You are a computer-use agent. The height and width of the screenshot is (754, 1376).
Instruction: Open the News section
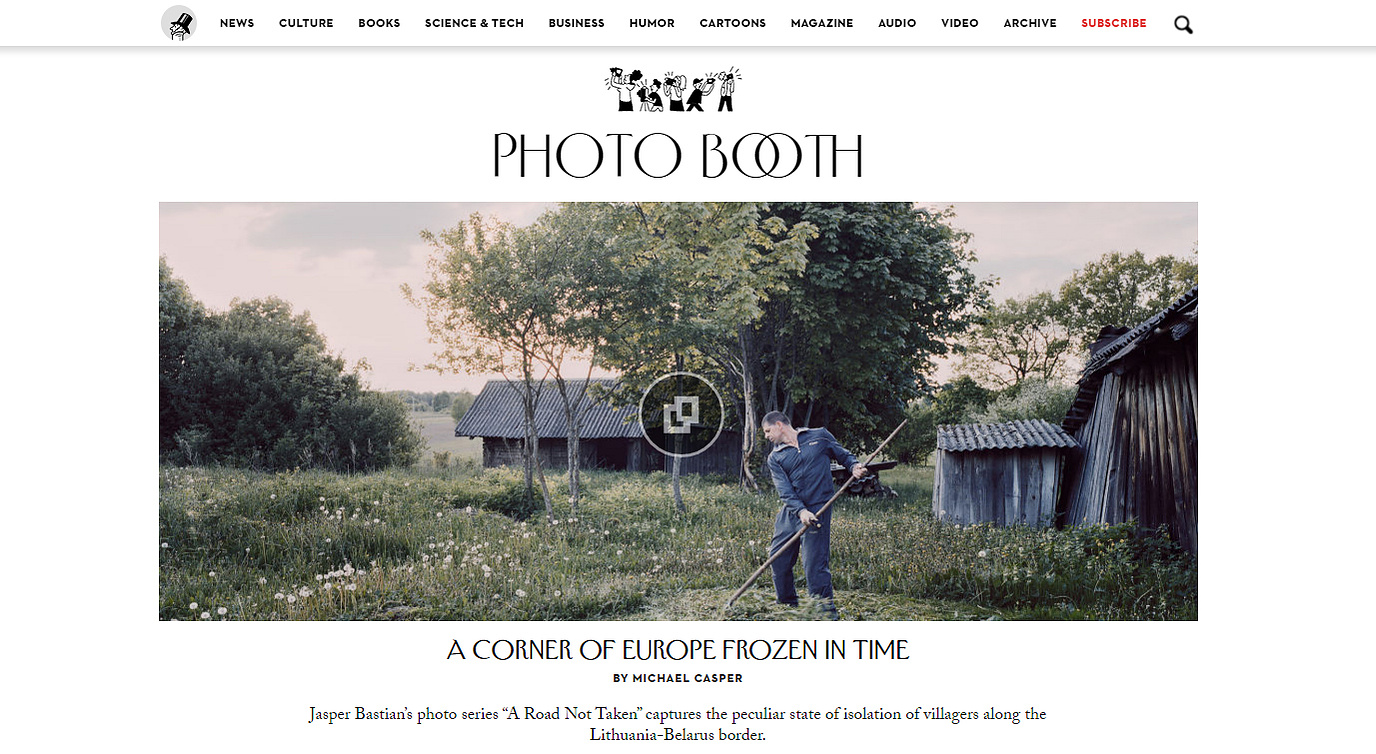pos(237,23)
